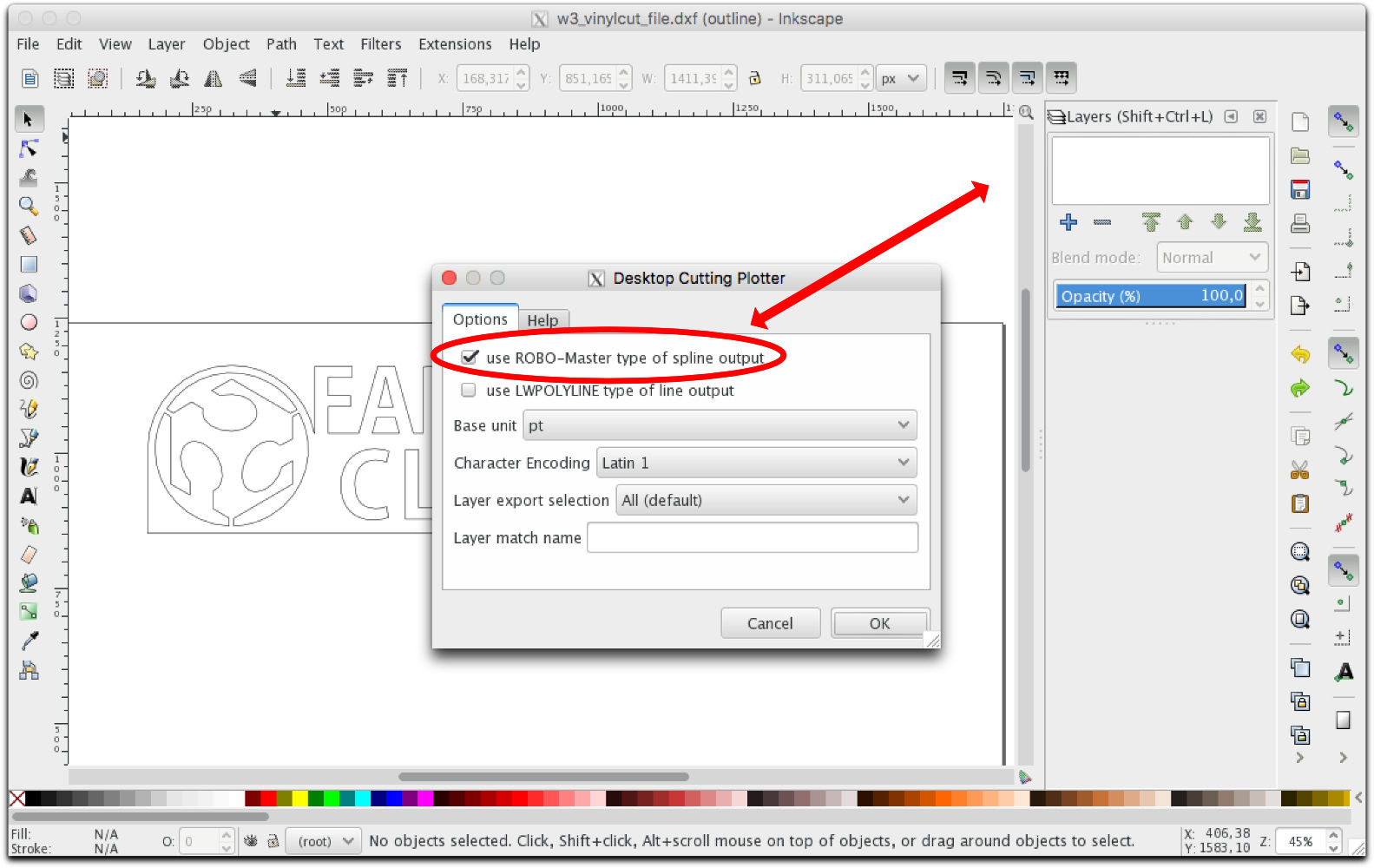Image resolution: width=1374 pixels, height=868 pixels.
Task: Open the Extensions menu
Action: [x=455, y=44]
